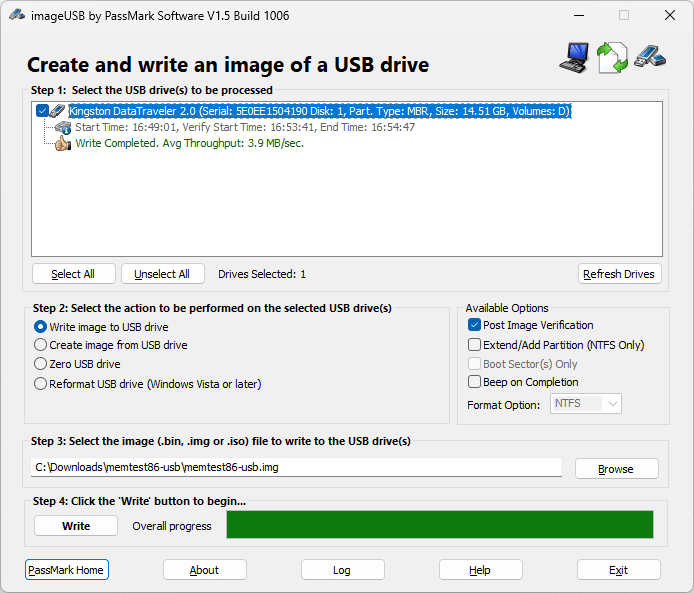Click the Overall progress label

click(x=172, y=526)
